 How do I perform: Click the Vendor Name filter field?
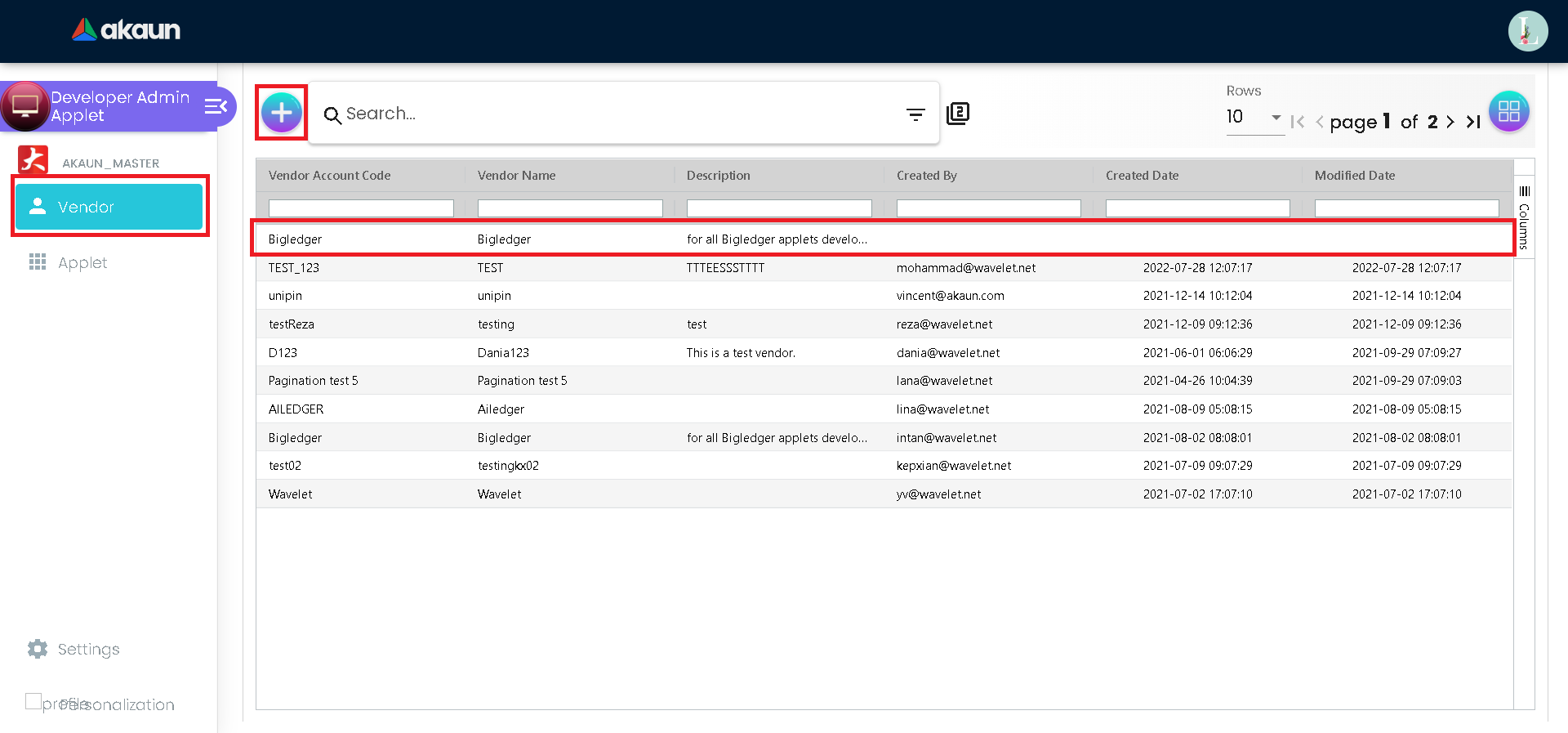(x=569, y=208)
